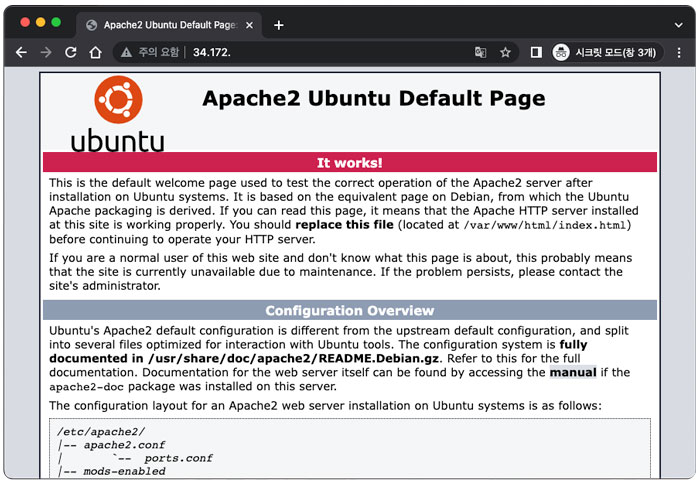Expand the tab search chevron

(x=679, y=25)
